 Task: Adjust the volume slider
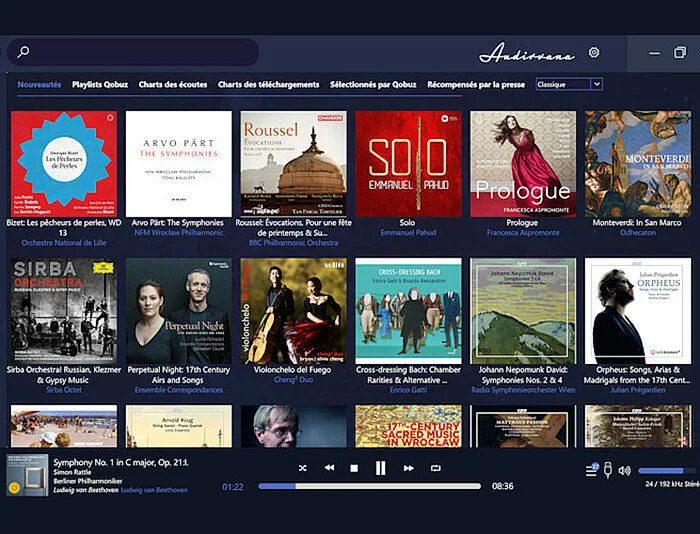tap(668, 471)
